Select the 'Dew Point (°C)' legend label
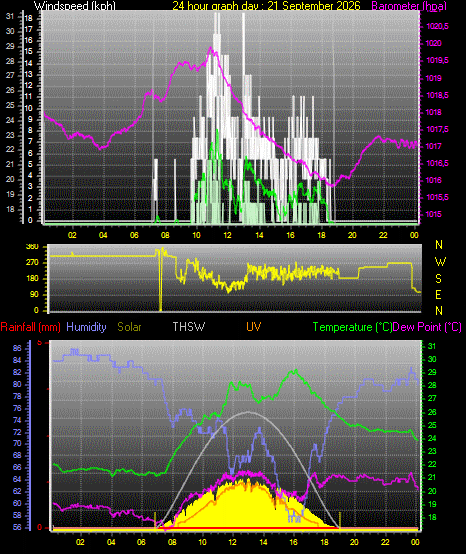Image resolution: width=466 pixels, height=554 pixels. click(427, 327)
